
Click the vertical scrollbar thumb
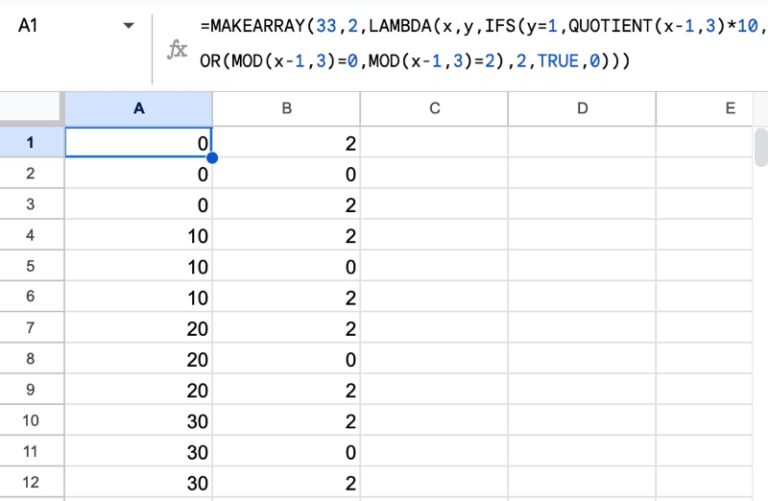coord(761,147)
